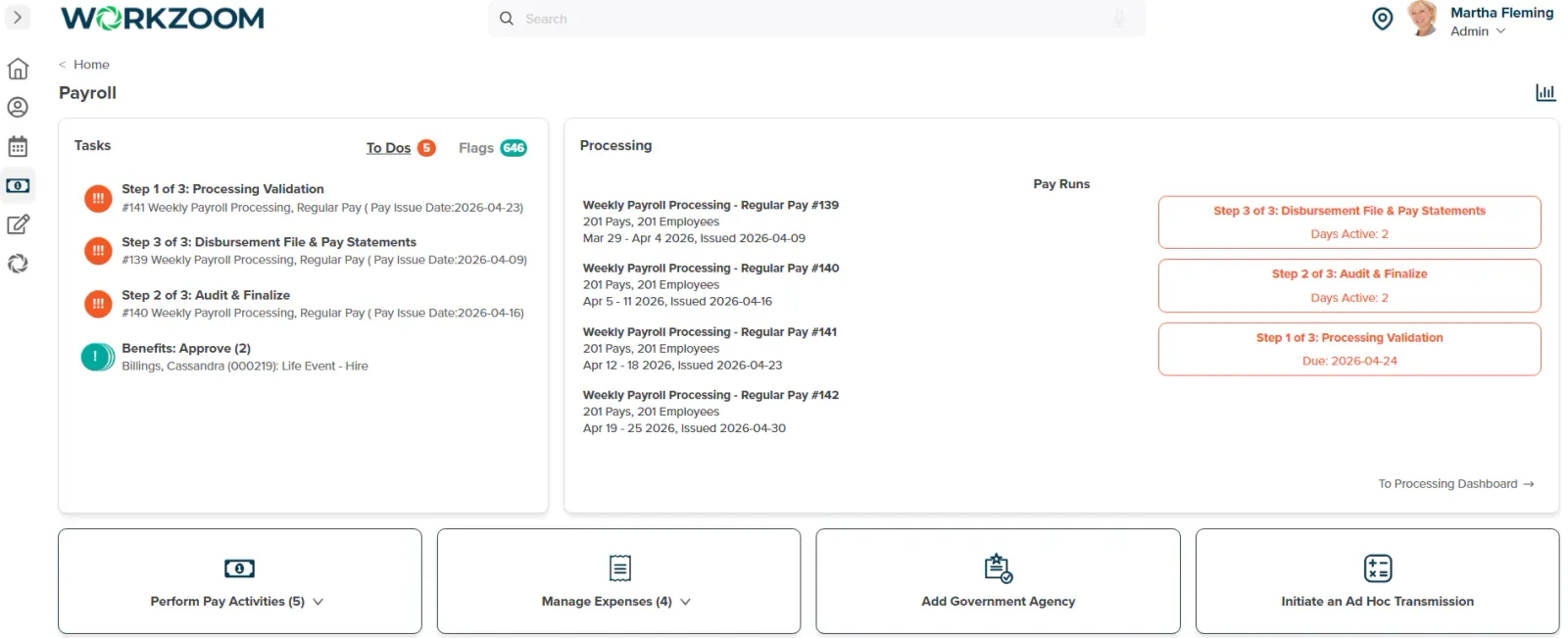
Task: Click Add Government Agency button
Action: click(x=998, y=582)
